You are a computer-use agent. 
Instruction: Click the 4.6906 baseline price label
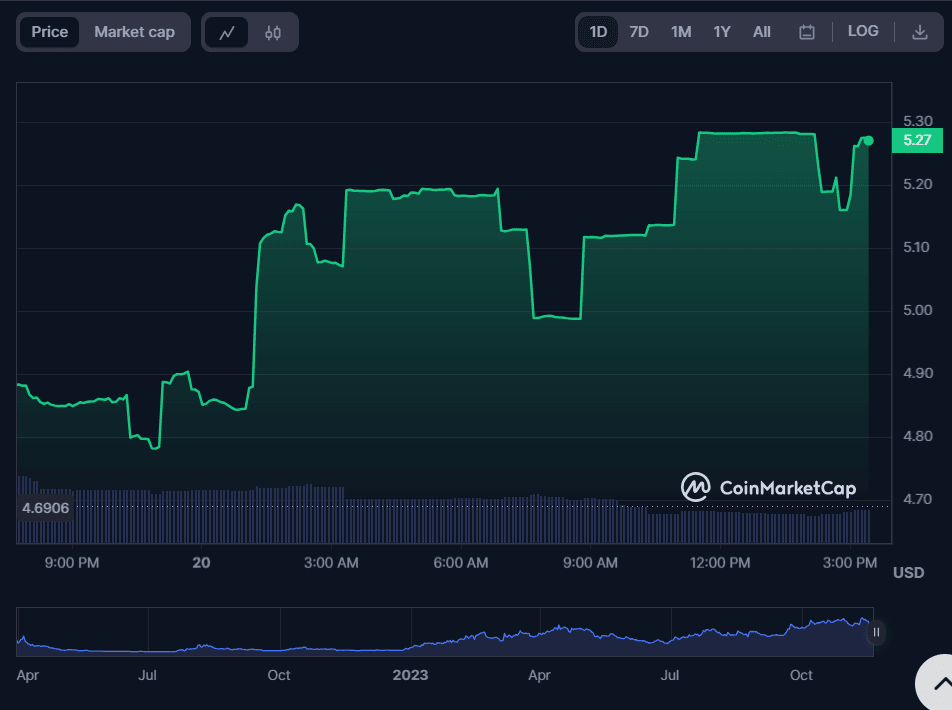point(45,508)
